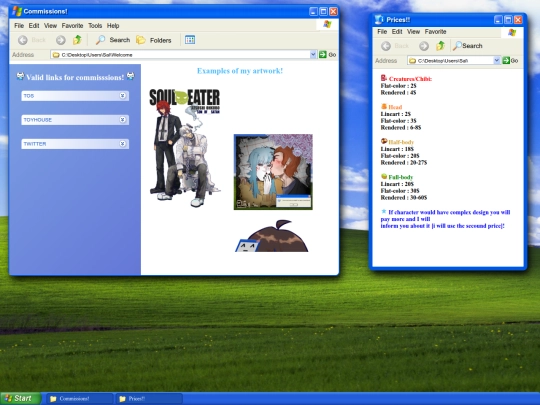Screen dimensions: 540x405
Task: Open the Soul Eater artwork thumbnail
Action: tap(185, 148)
